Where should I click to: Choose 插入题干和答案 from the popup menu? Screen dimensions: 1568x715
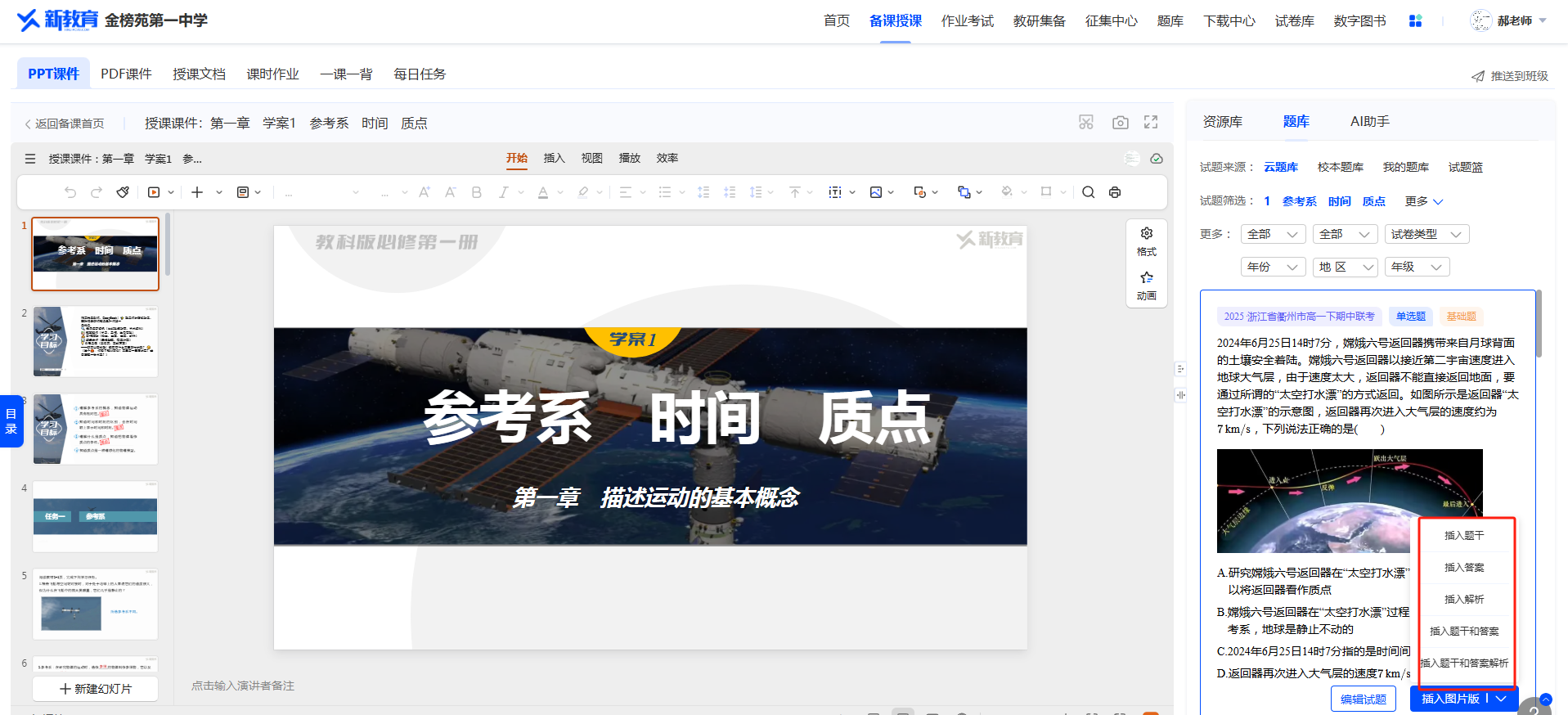click(x=1464, y=631)
